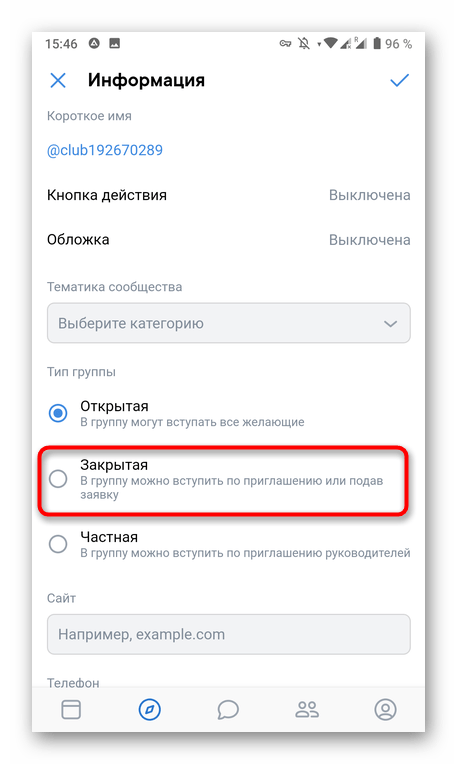The height and width of the screenshot is (764, 457).
Task: Tap the @club192670289 short name link
Action: coord(105,150)
